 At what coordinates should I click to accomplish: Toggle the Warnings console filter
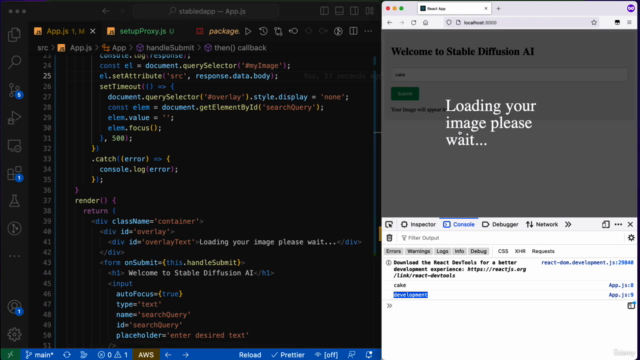pos(418,251)
